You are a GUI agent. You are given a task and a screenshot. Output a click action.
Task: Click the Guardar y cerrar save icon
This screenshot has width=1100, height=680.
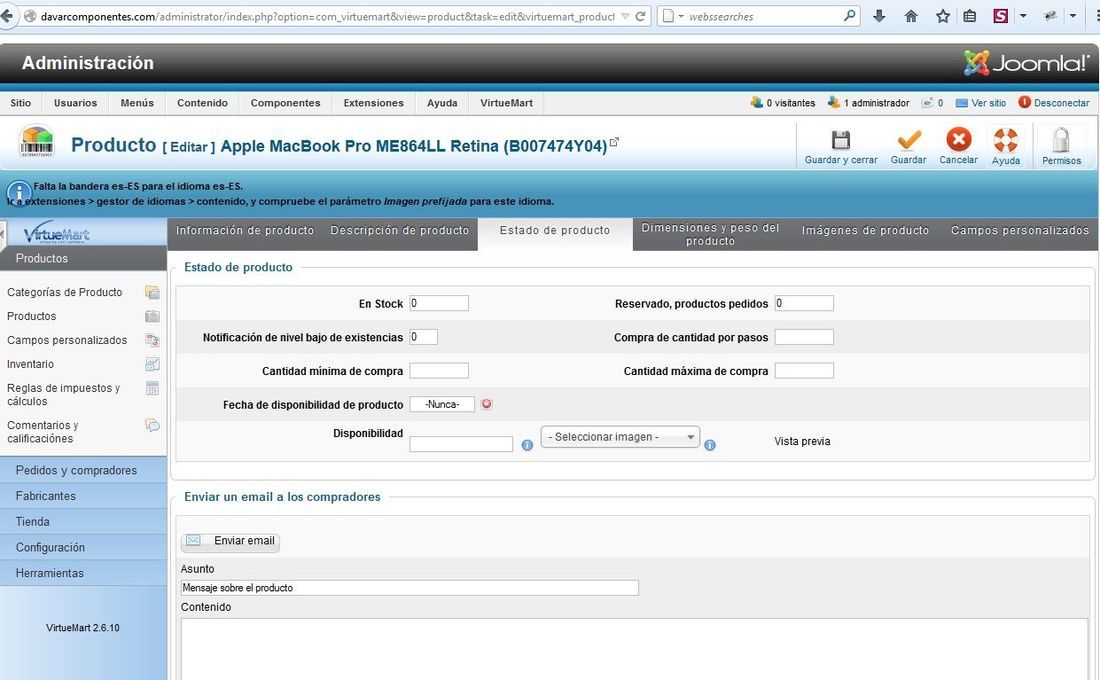(x=840, y=140)
